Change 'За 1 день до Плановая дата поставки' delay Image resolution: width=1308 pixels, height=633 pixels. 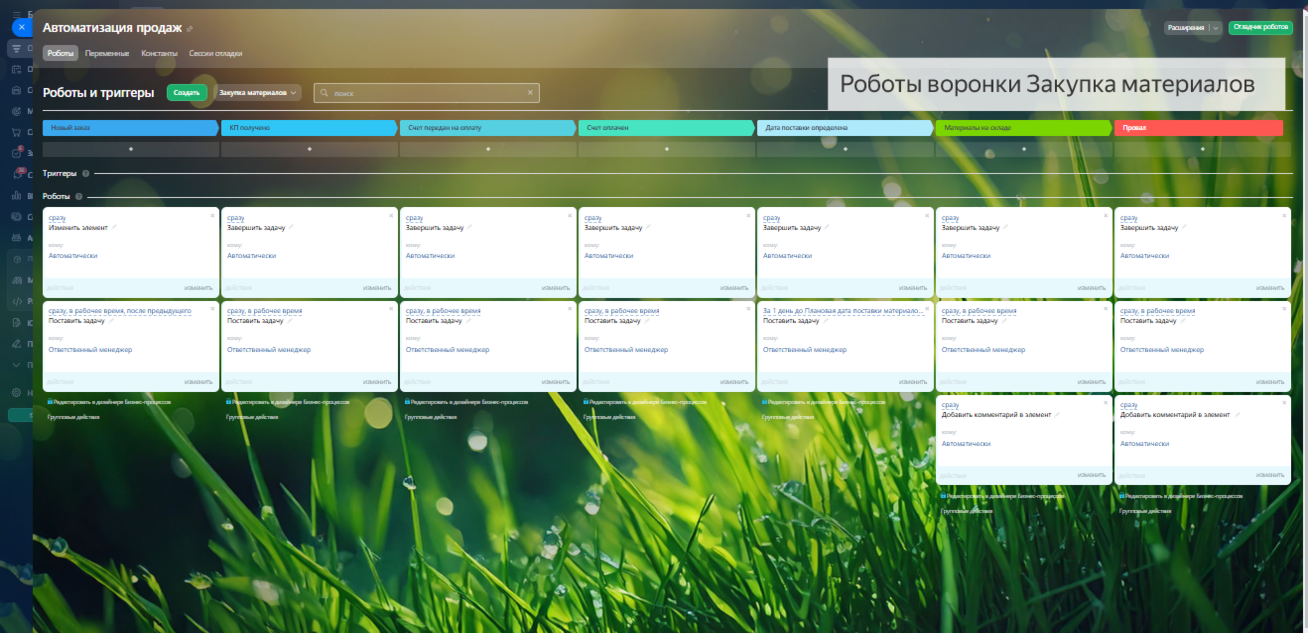pos(842,311)
